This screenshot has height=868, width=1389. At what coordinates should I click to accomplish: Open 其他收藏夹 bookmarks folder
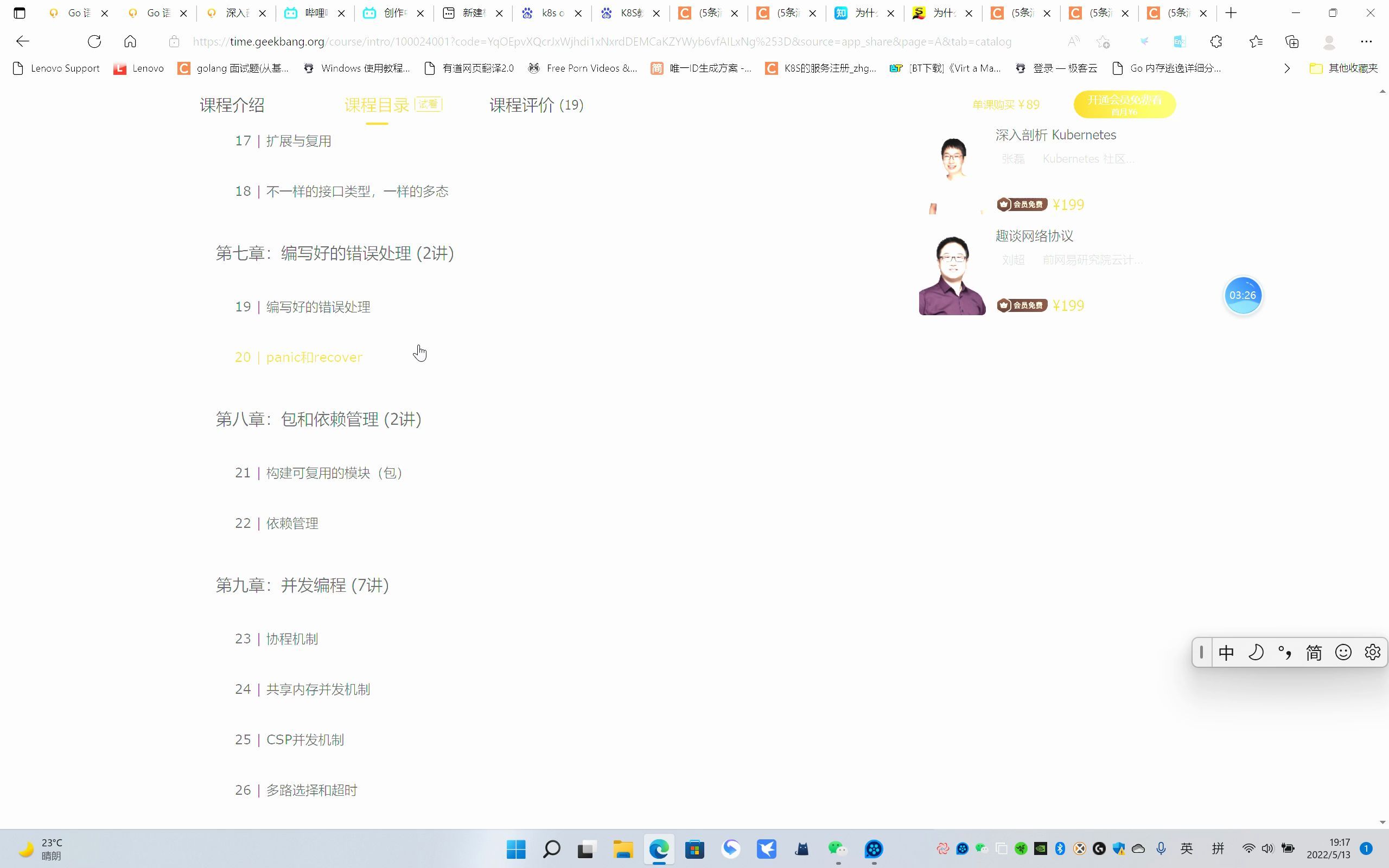click(1343, 68)
